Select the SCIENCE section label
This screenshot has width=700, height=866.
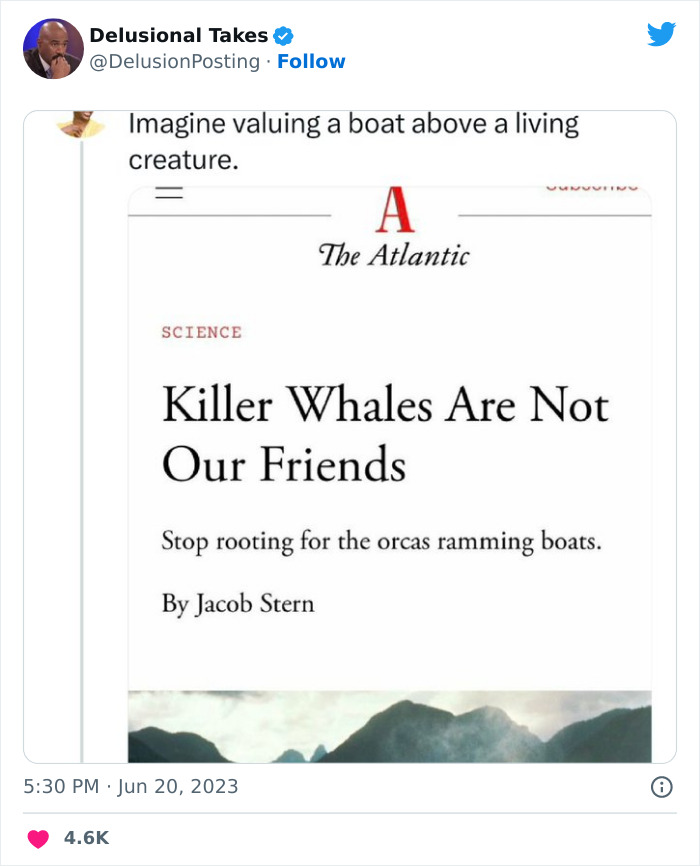coord(201,332)
